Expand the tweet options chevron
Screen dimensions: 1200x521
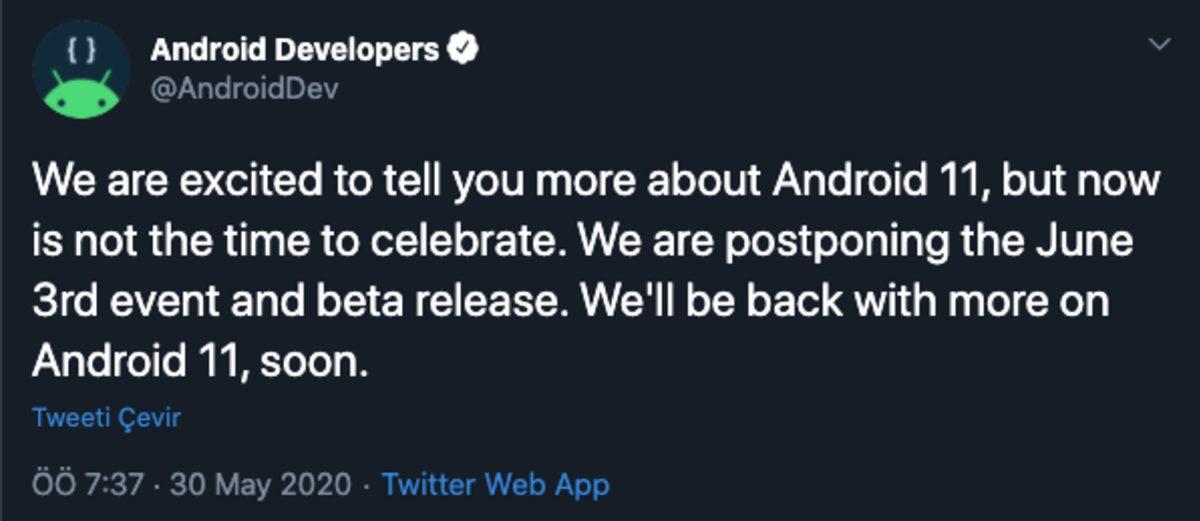click(x=1159, y=45)
